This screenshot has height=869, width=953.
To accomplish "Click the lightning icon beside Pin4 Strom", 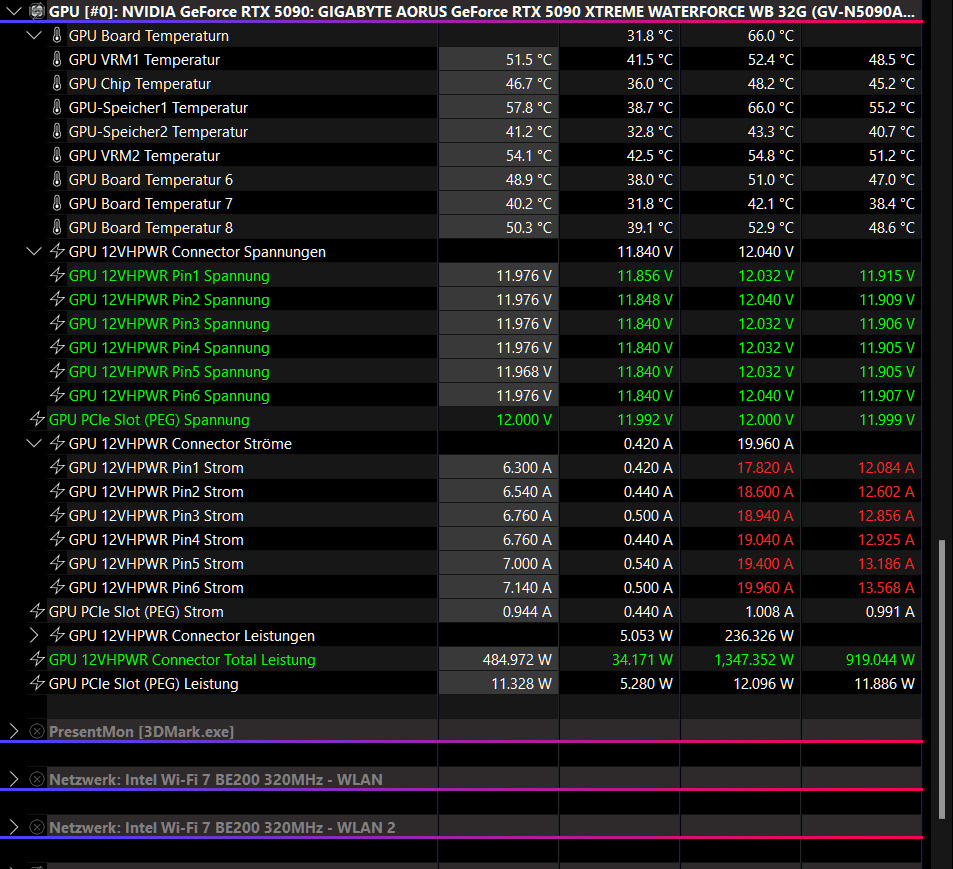I will (57, 539).
